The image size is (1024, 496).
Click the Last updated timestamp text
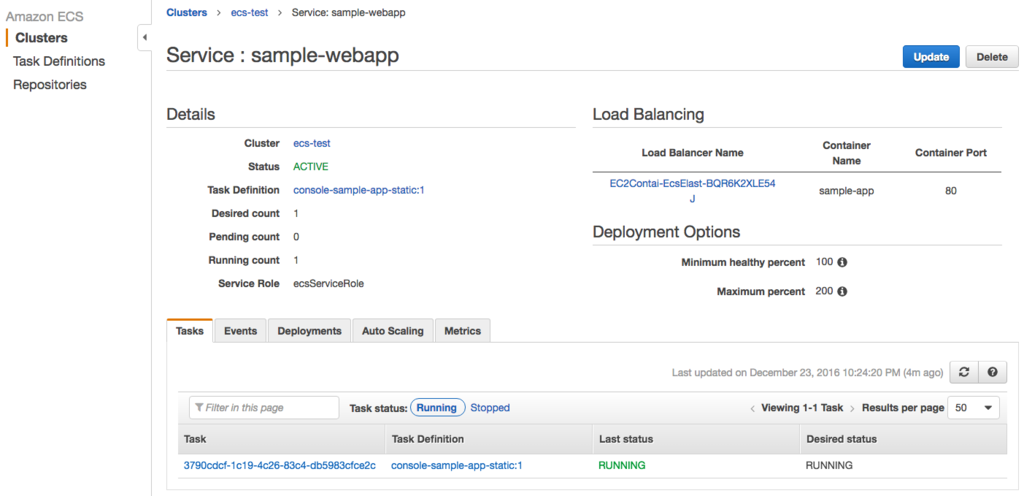pyautogui.click(x=807, y=373)
